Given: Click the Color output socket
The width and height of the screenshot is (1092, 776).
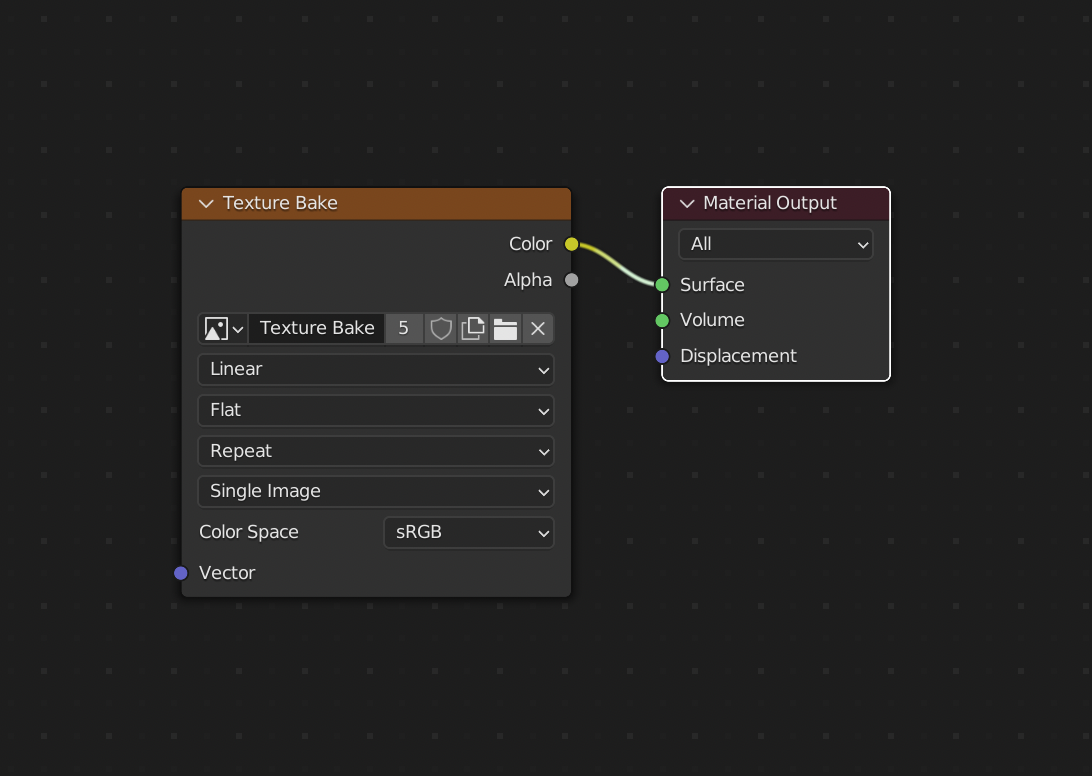Looking at the screenshot, I should (571, 243).
